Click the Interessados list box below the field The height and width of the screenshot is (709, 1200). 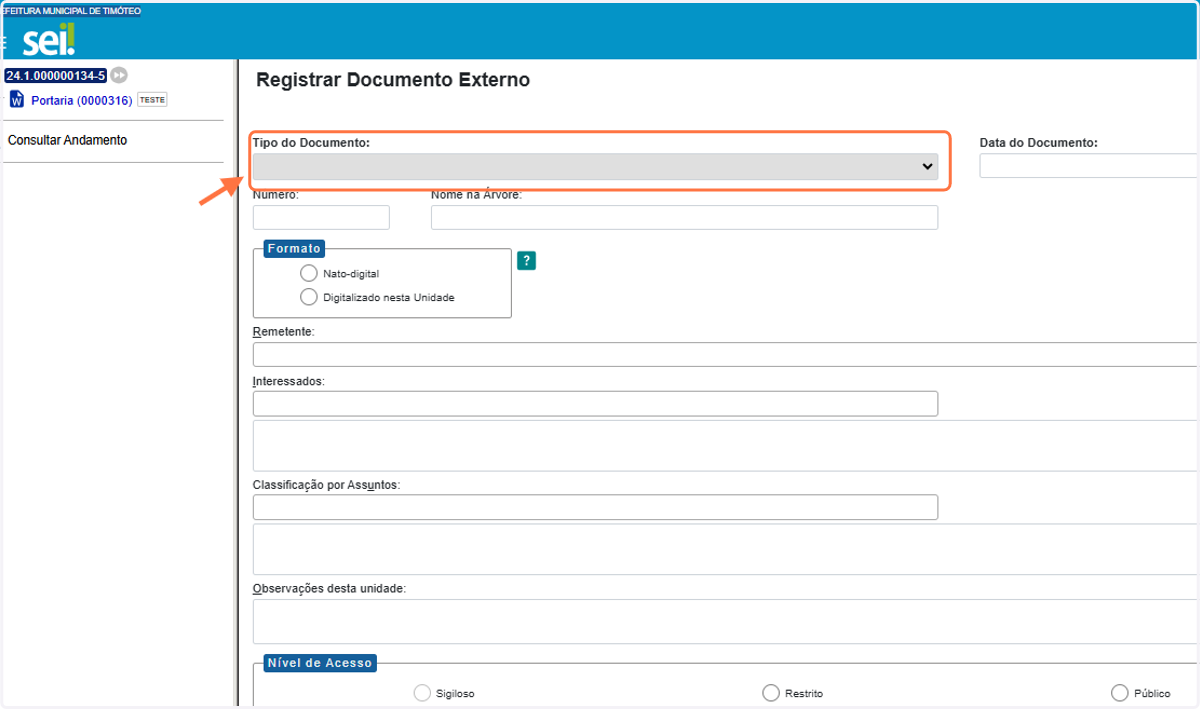(x=726, y=446)
